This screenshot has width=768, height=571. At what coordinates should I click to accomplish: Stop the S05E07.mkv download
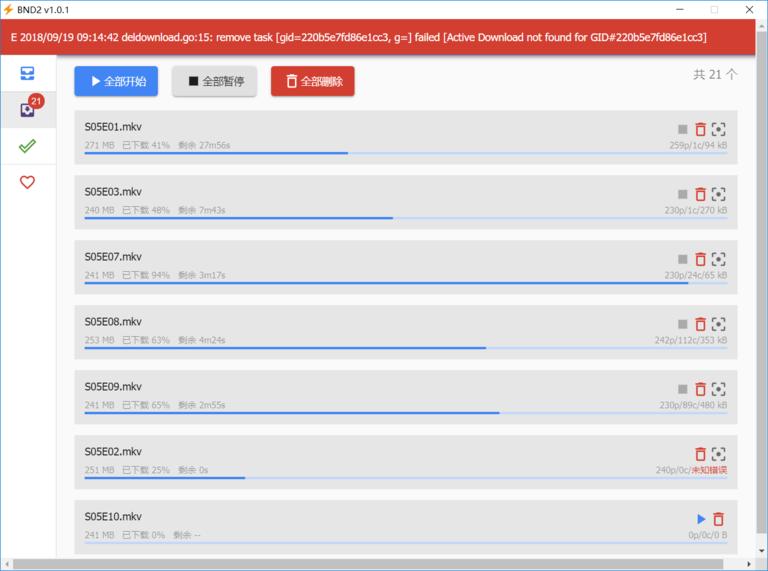click(682, 259)
